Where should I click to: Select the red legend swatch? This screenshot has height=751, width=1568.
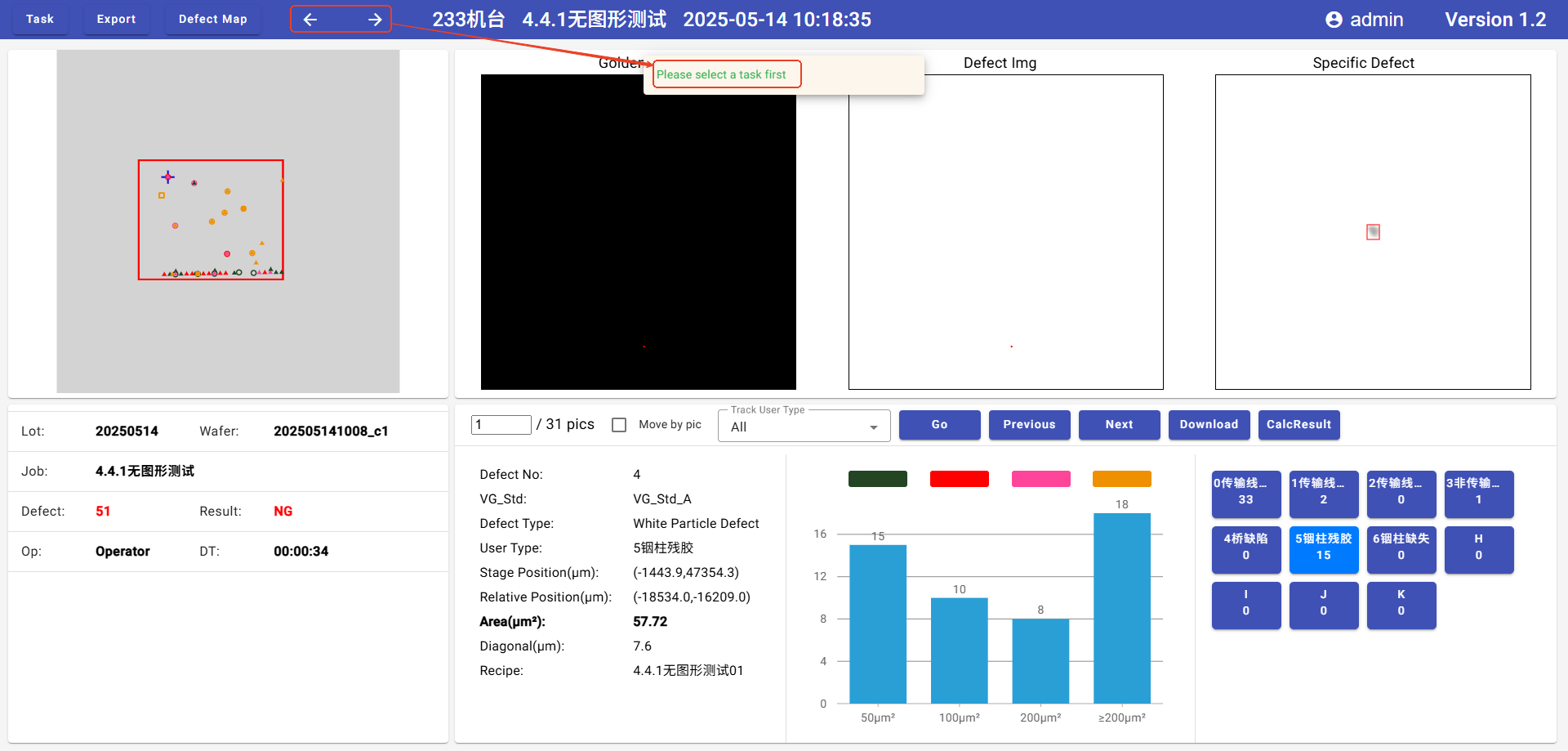(960, 479)
